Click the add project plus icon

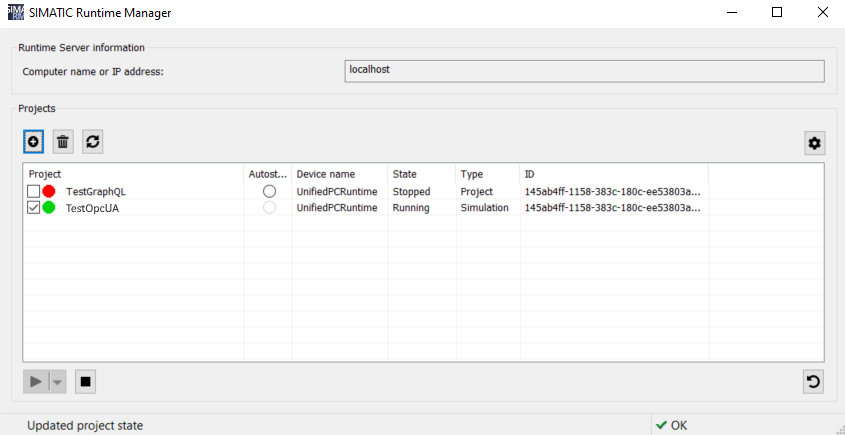(33, 142)
